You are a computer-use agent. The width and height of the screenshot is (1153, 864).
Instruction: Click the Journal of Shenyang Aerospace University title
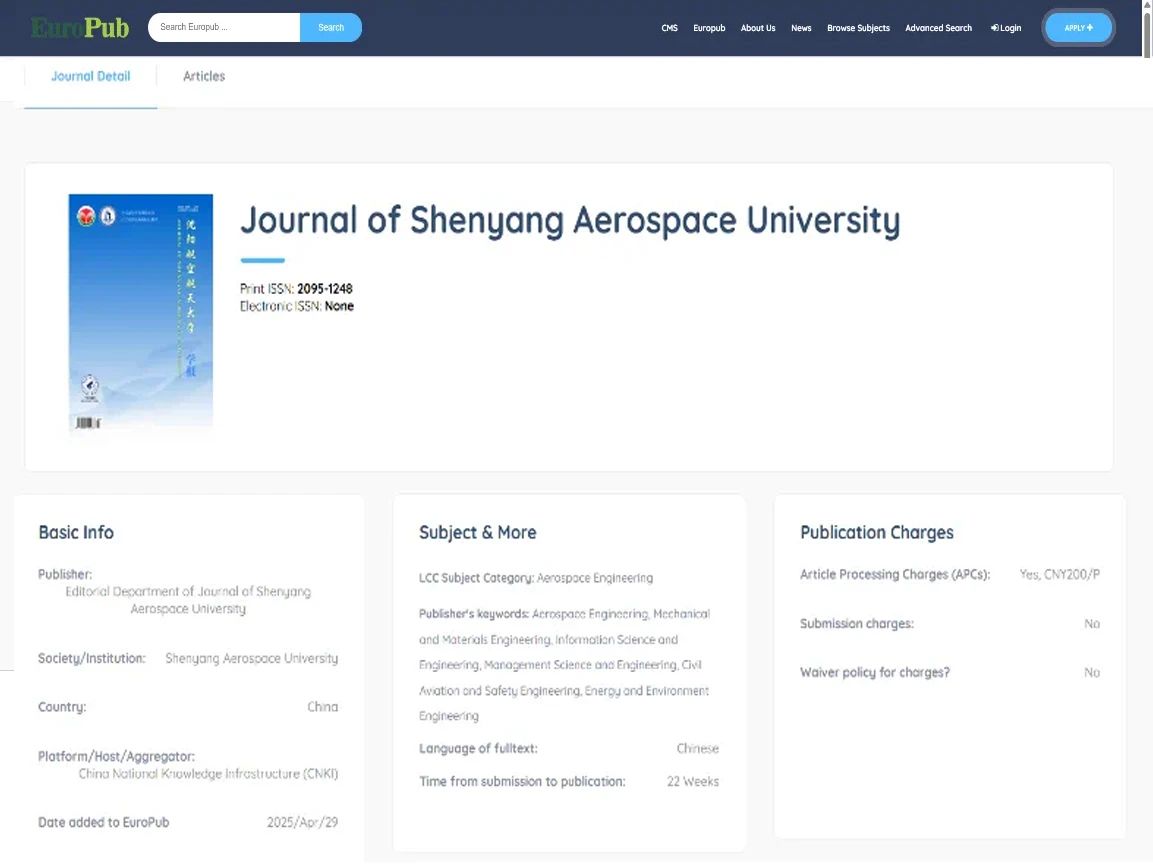coord(569,220)
